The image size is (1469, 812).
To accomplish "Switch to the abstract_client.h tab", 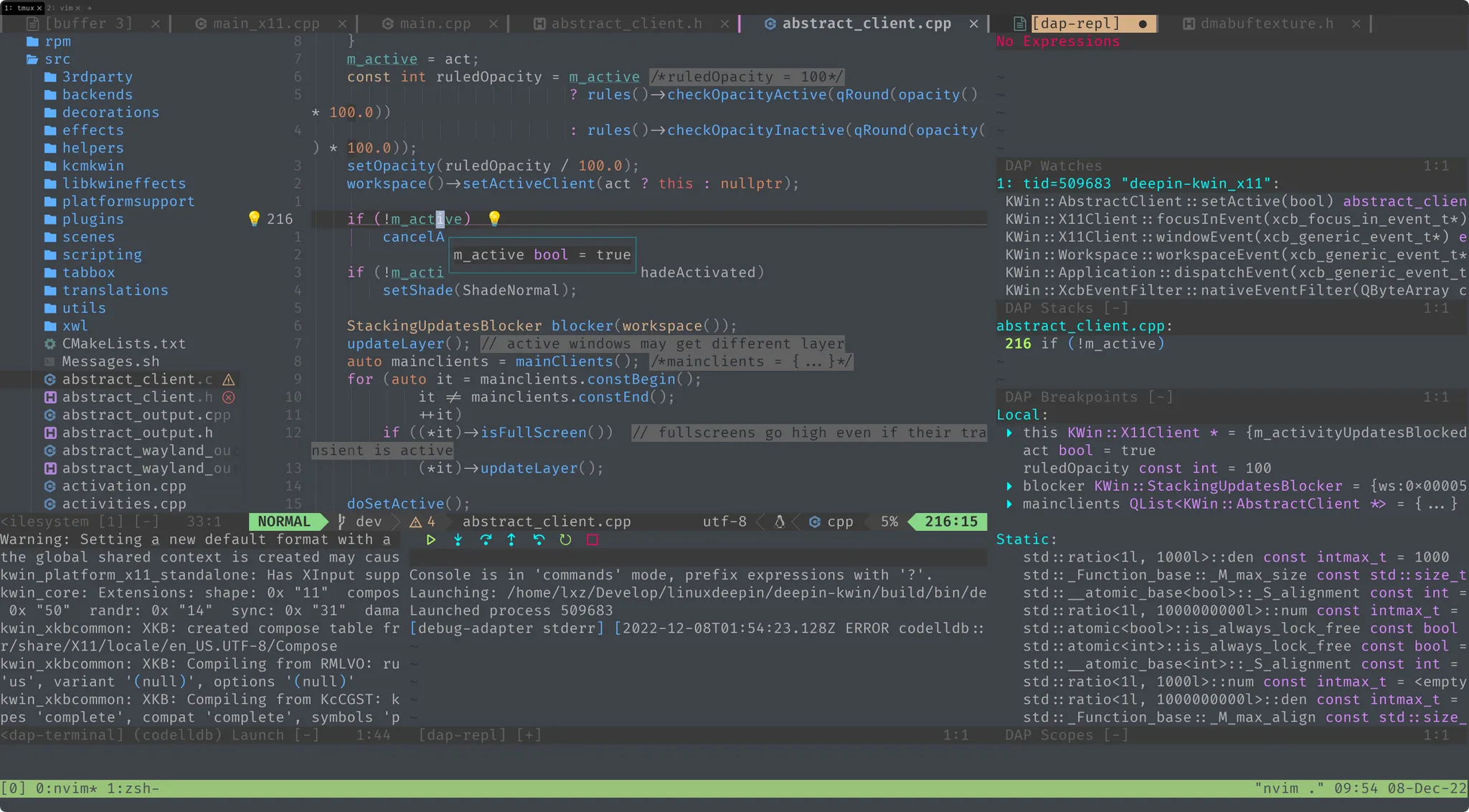I will click(x=626, y=24).
